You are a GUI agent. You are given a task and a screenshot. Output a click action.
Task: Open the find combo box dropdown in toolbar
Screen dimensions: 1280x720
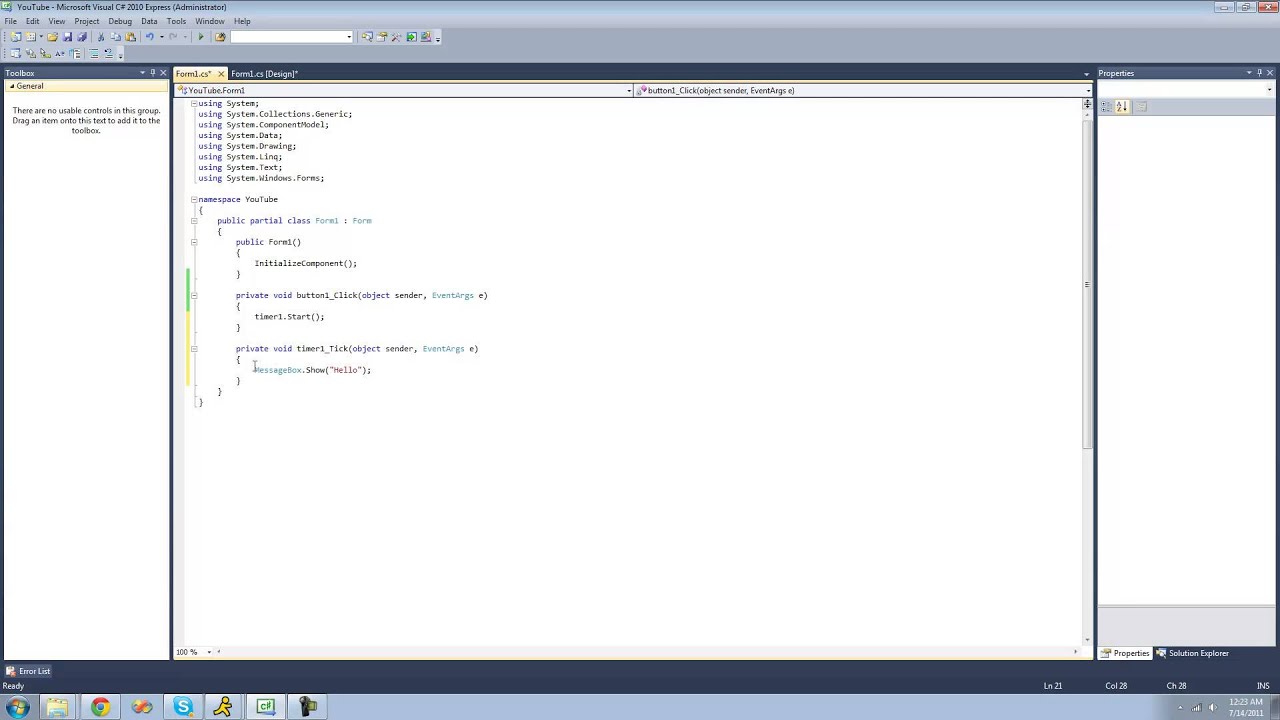[x=349, y=37]
